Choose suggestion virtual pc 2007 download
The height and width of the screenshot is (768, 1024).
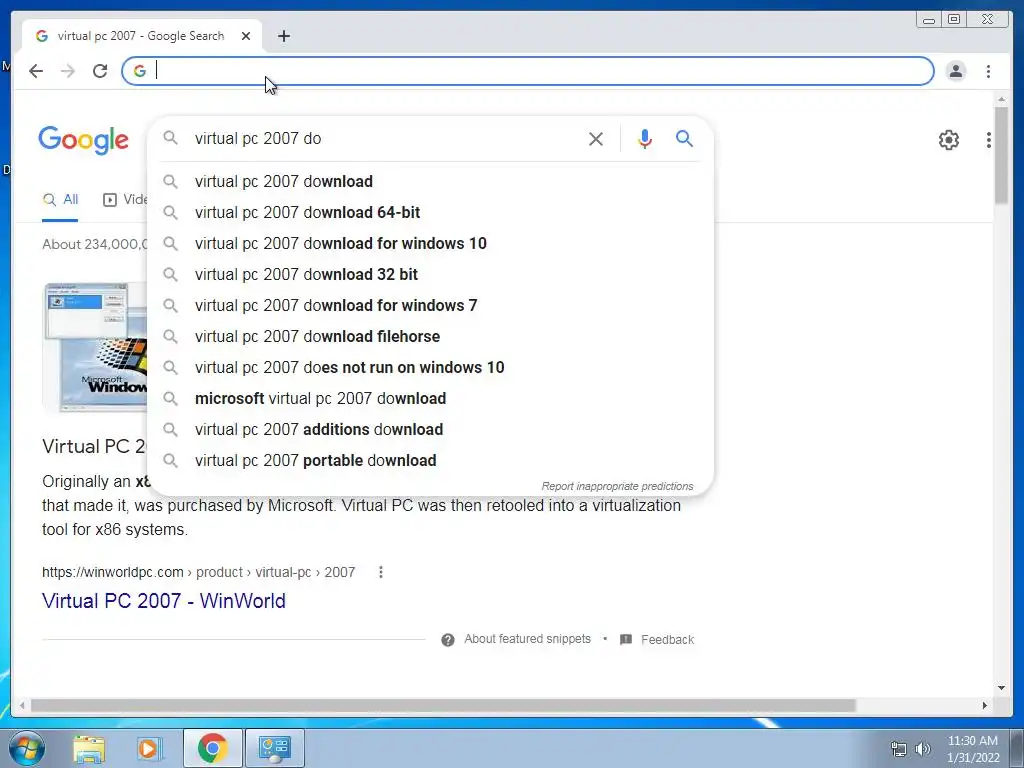click(x=431, y=182)
